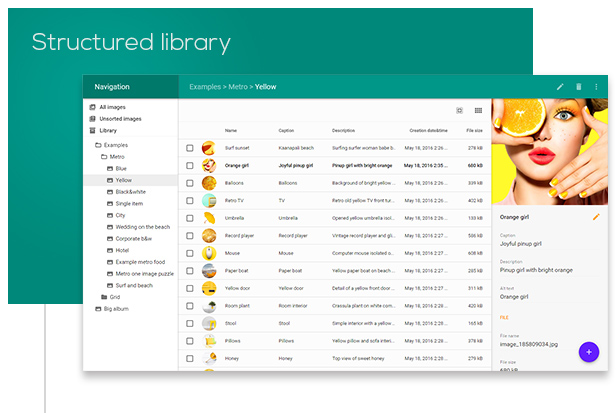Image resolution: width=616 pixels, height=413 pixels.
Task: Tick the checkbox for Paper boat
Action: (190, 271)
